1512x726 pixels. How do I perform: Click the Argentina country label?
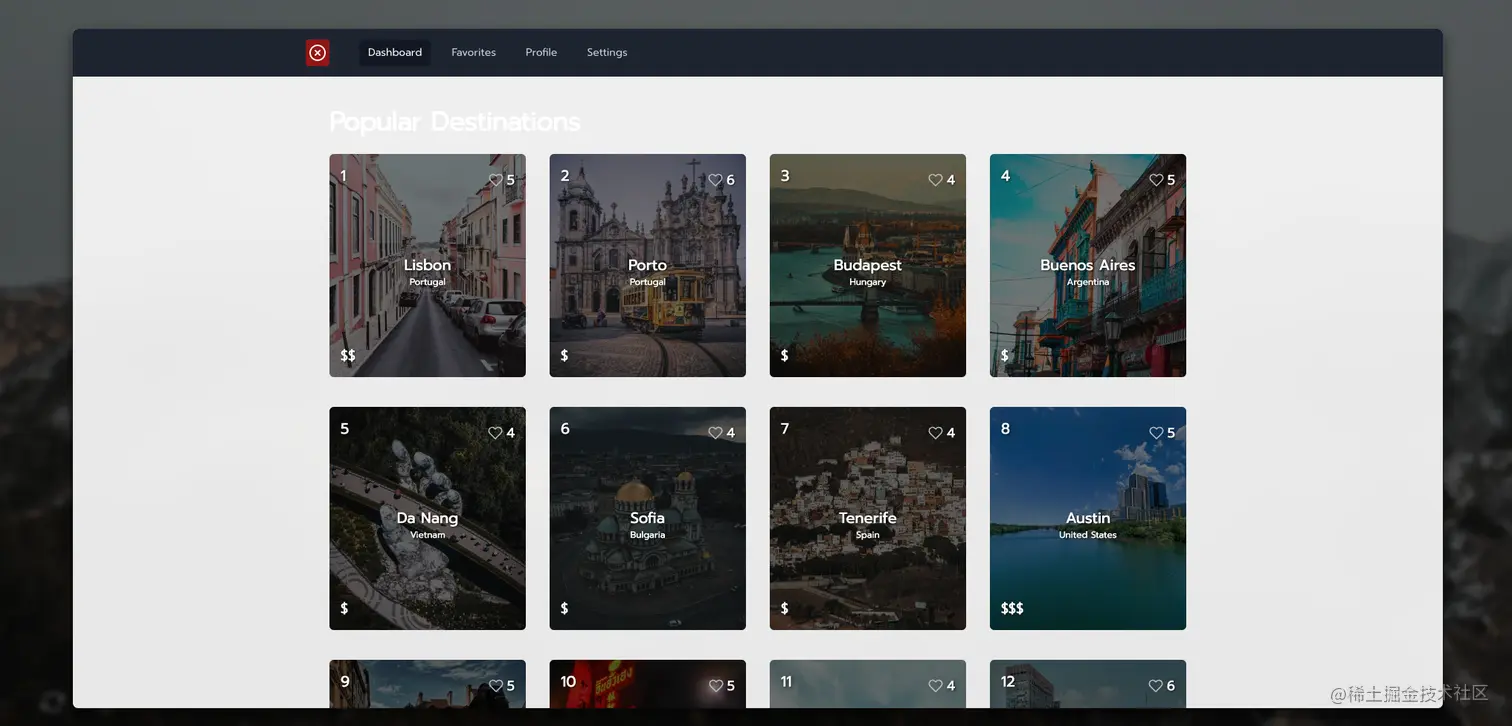pos(1088,283)
